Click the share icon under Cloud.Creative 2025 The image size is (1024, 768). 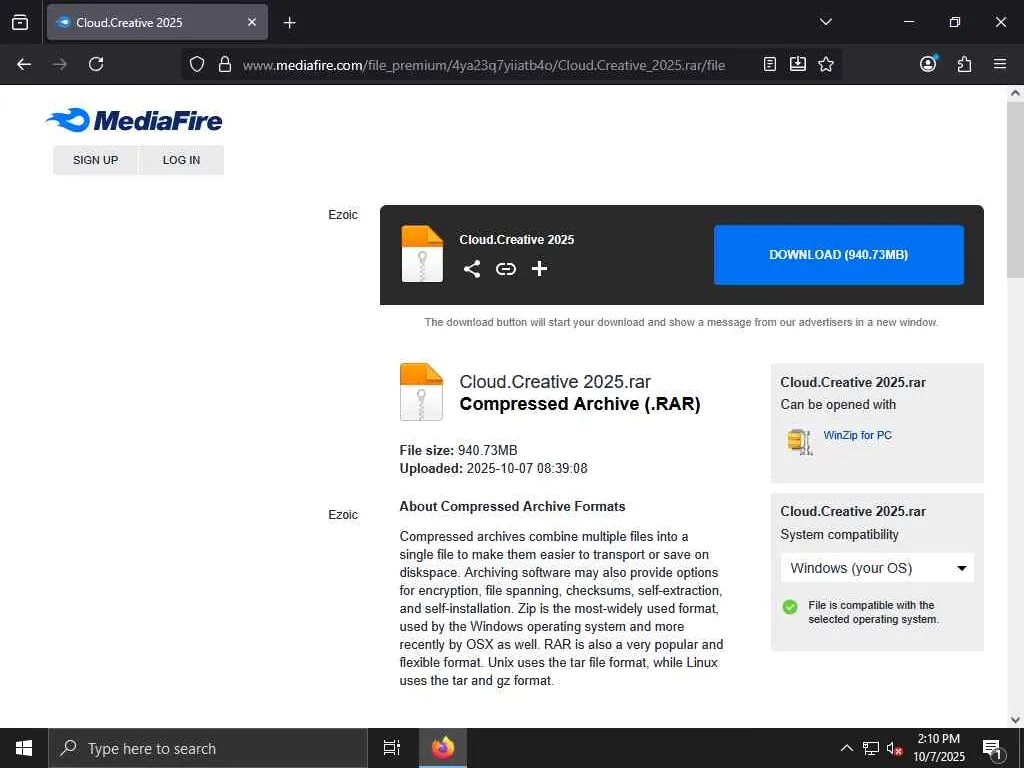(x=472, y=268)
